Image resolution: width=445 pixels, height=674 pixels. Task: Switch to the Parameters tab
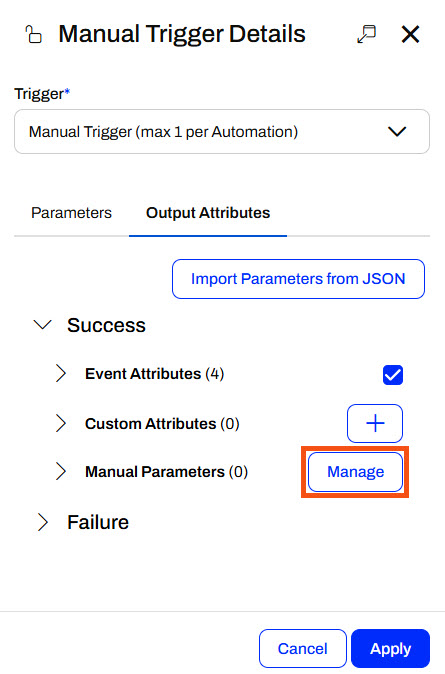(71, 213)
